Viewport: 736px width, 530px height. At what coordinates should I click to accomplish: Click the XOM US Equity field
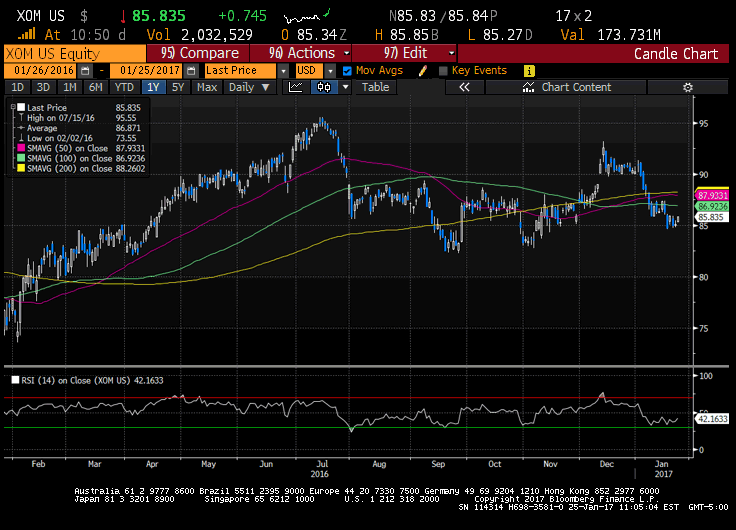click(75, 54)
